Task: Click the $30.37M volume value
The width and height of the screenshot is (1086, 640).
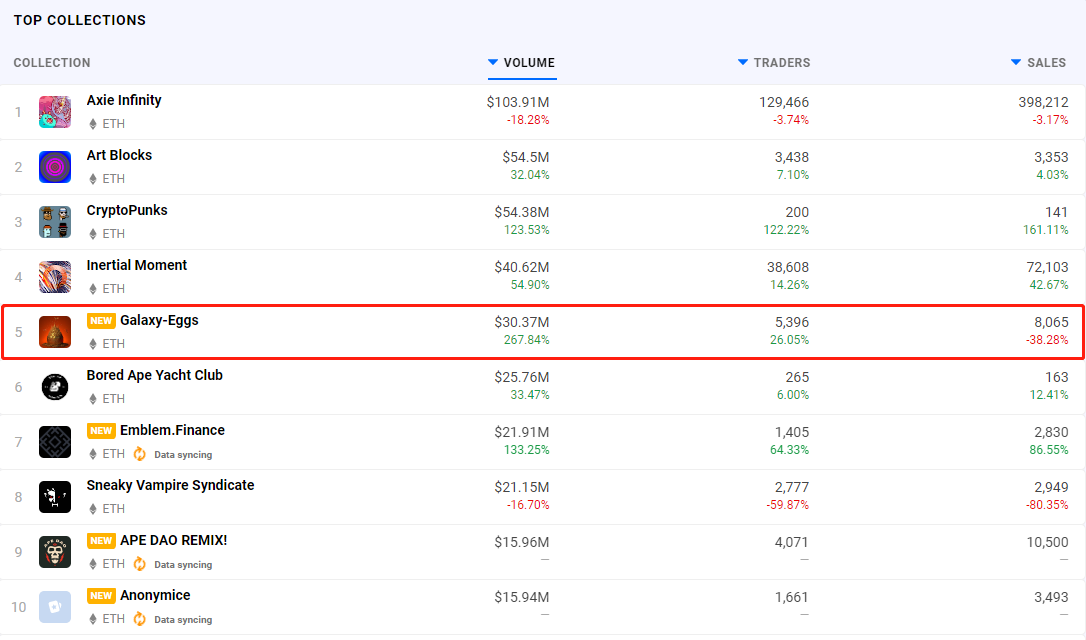Action: point(522,322)
